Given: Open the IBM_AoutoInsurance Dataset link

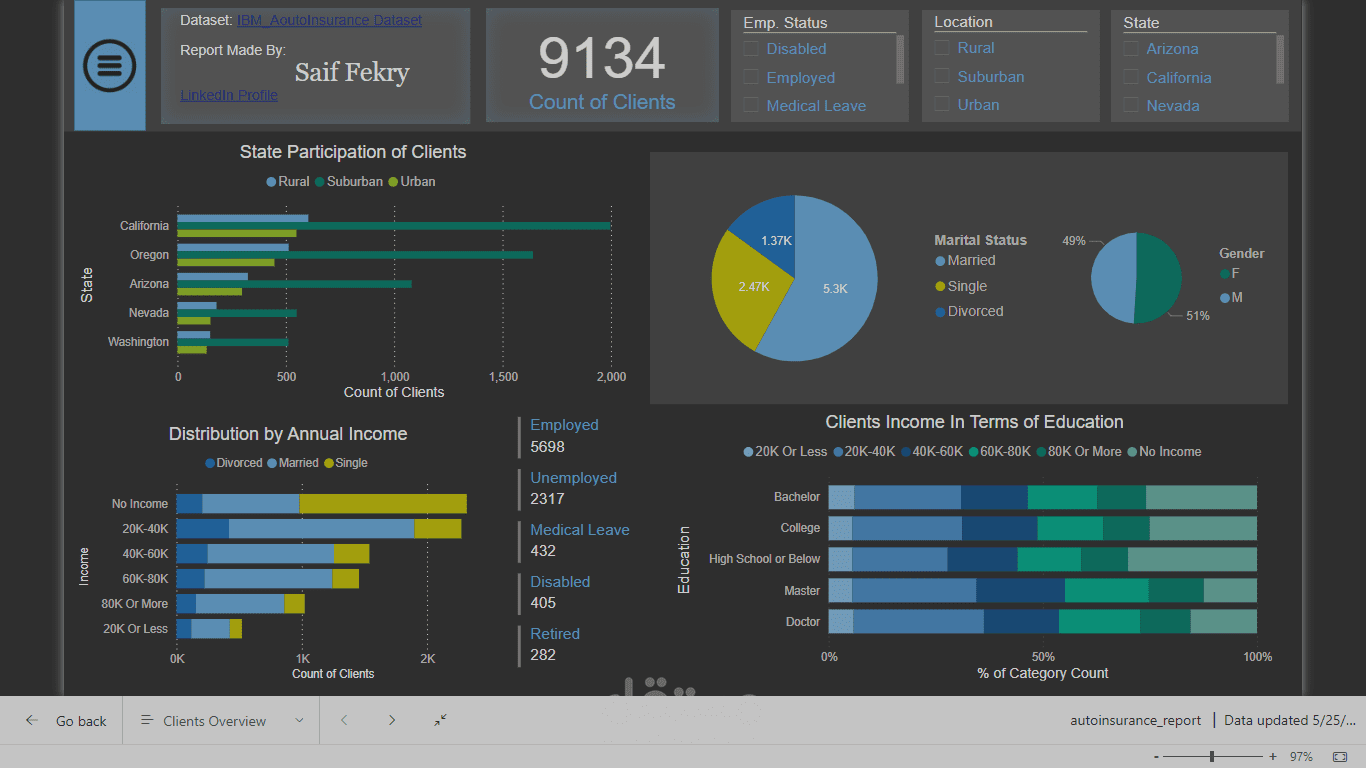Looking at the screenshot, I should click(329, 20).
